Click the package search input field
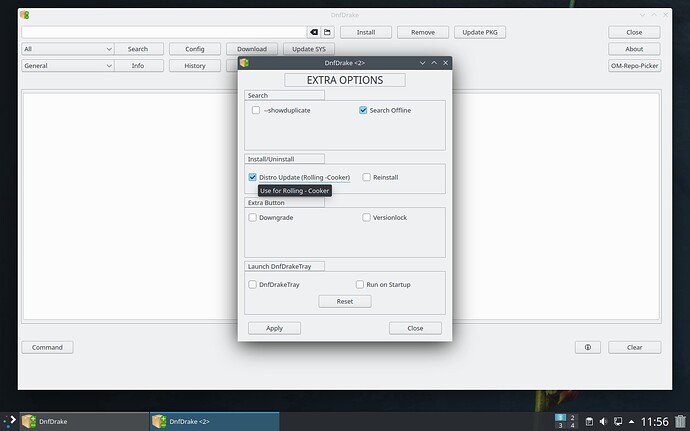Viewport: 690px width, 431px height. [164, 32]
